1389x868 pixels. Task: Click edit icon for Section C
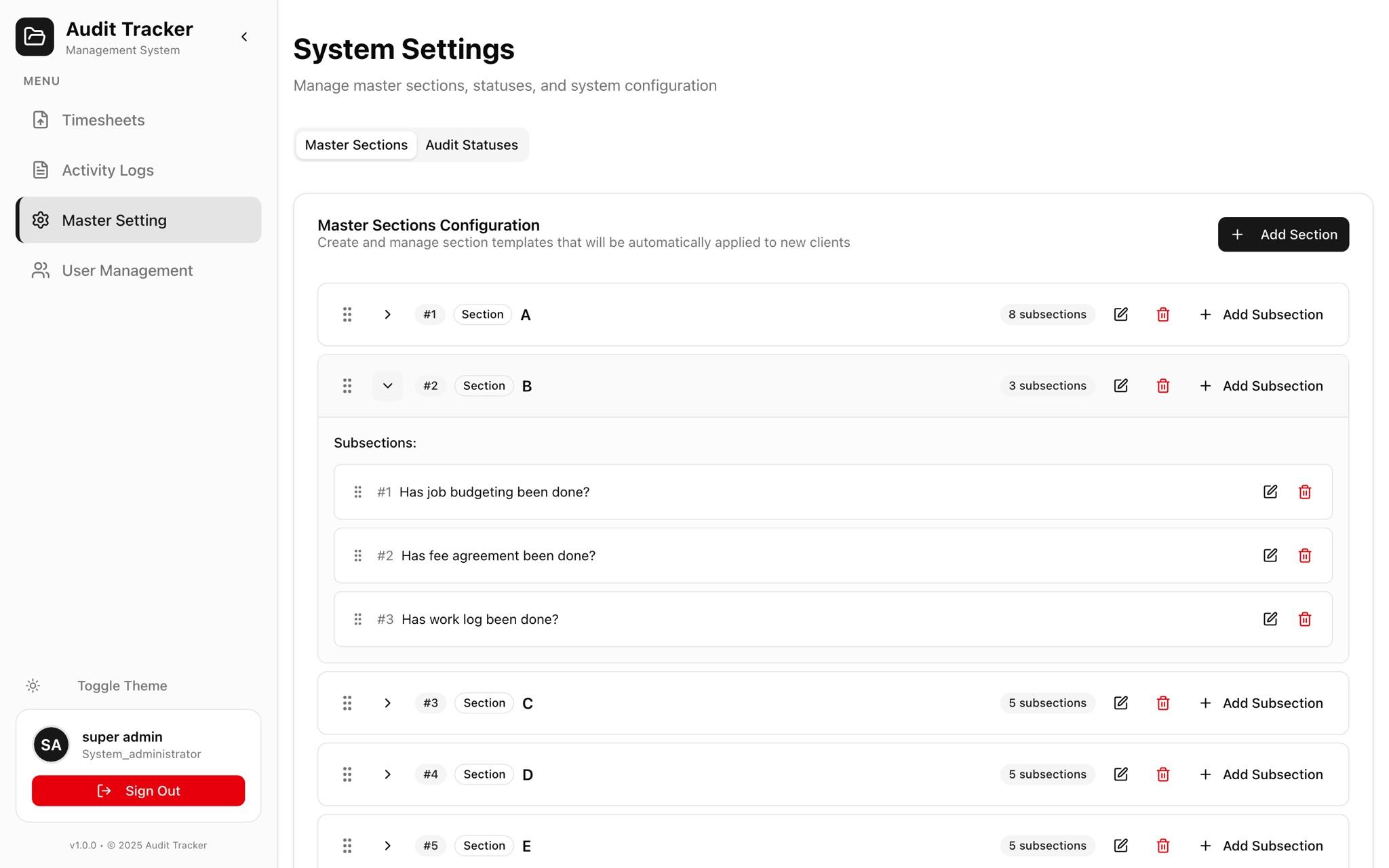point(1120,703)
